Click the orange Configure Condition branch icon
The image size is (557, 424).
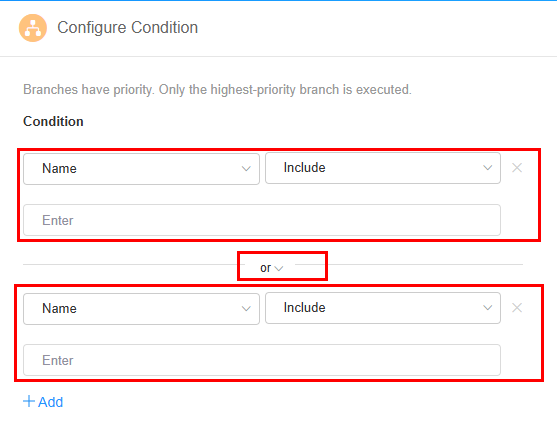pos(33,28)
